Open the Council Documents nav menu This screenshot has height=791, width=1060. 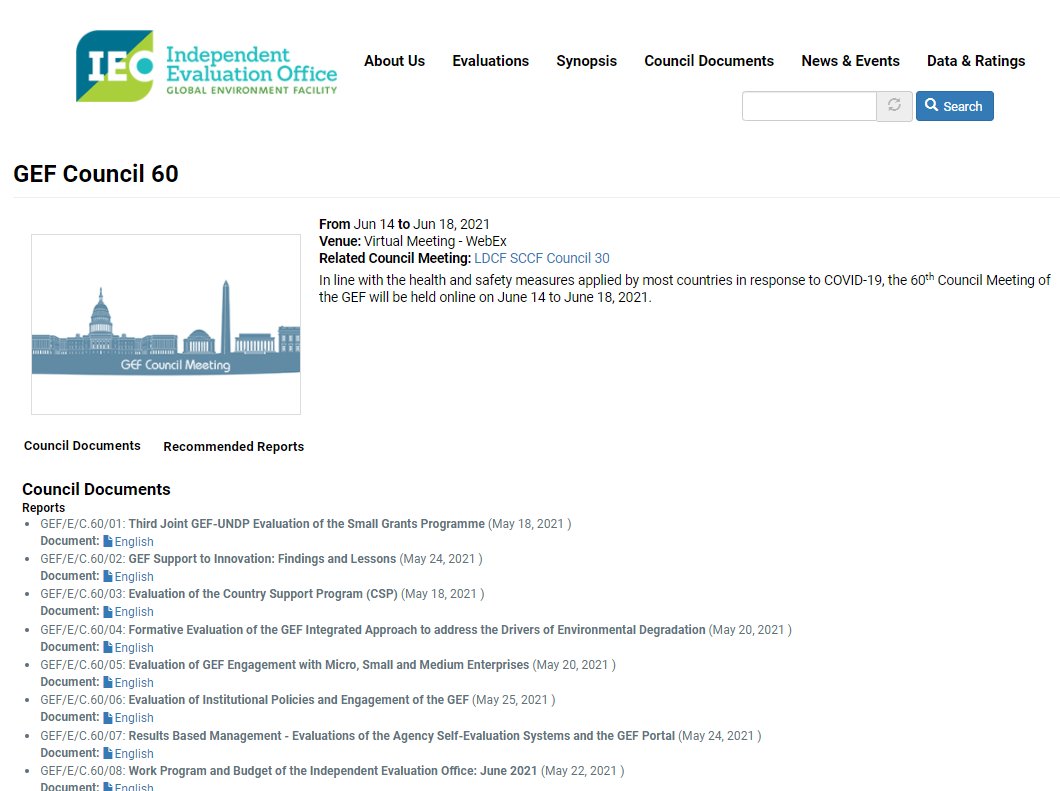[708, 61]
